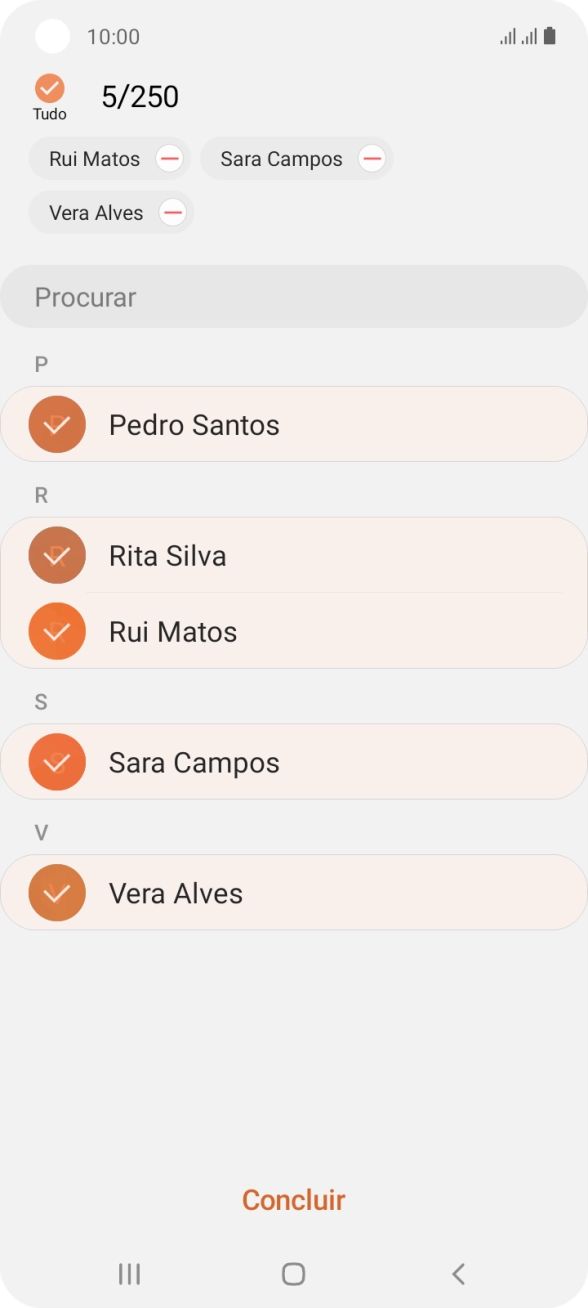Deselect Rui Matos in the contact list
This screenshot has height=1308, width=588.
click(57, 631)
